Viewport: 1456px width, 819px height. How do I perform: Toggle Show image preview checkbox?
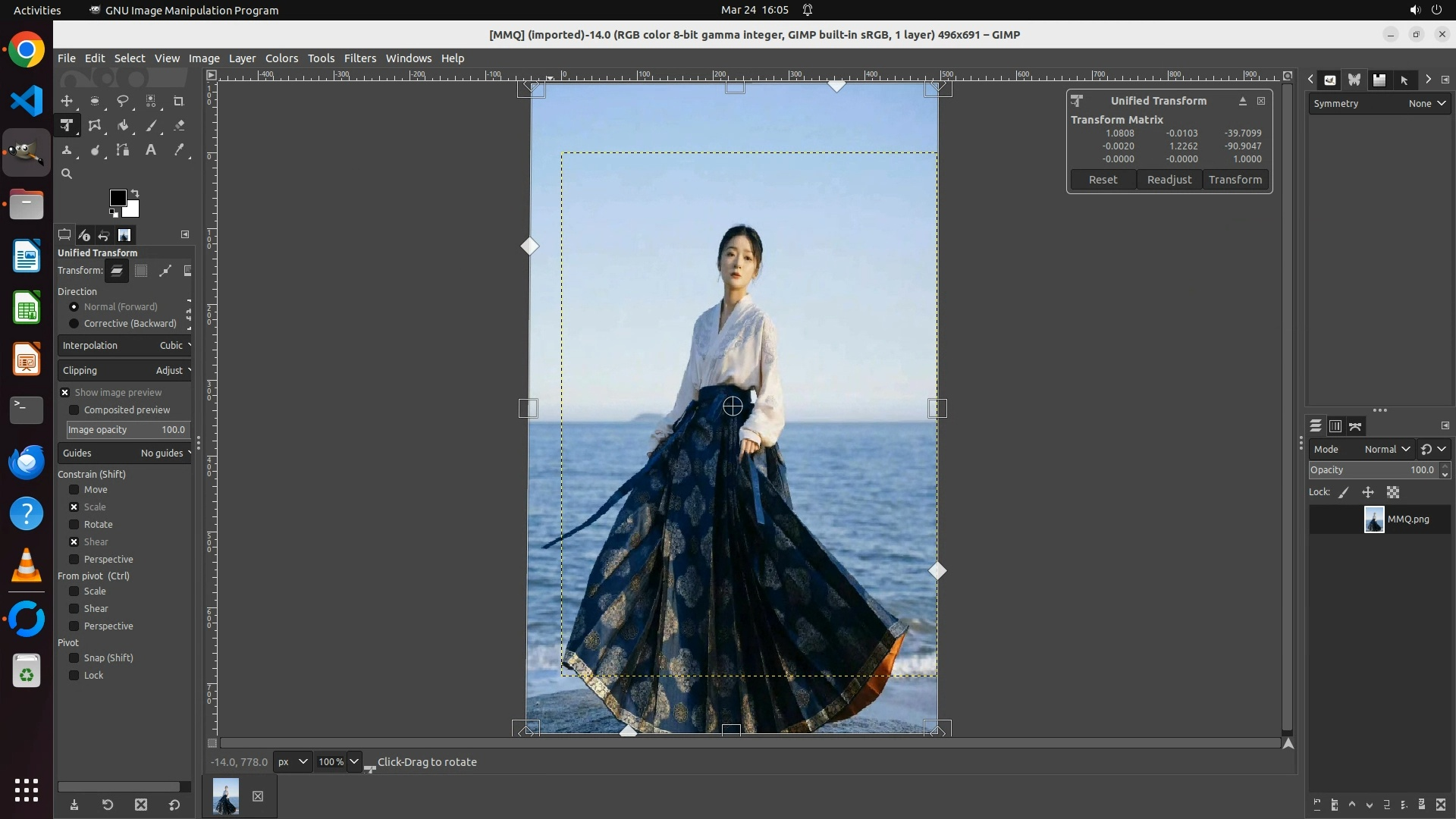(65, 393)
